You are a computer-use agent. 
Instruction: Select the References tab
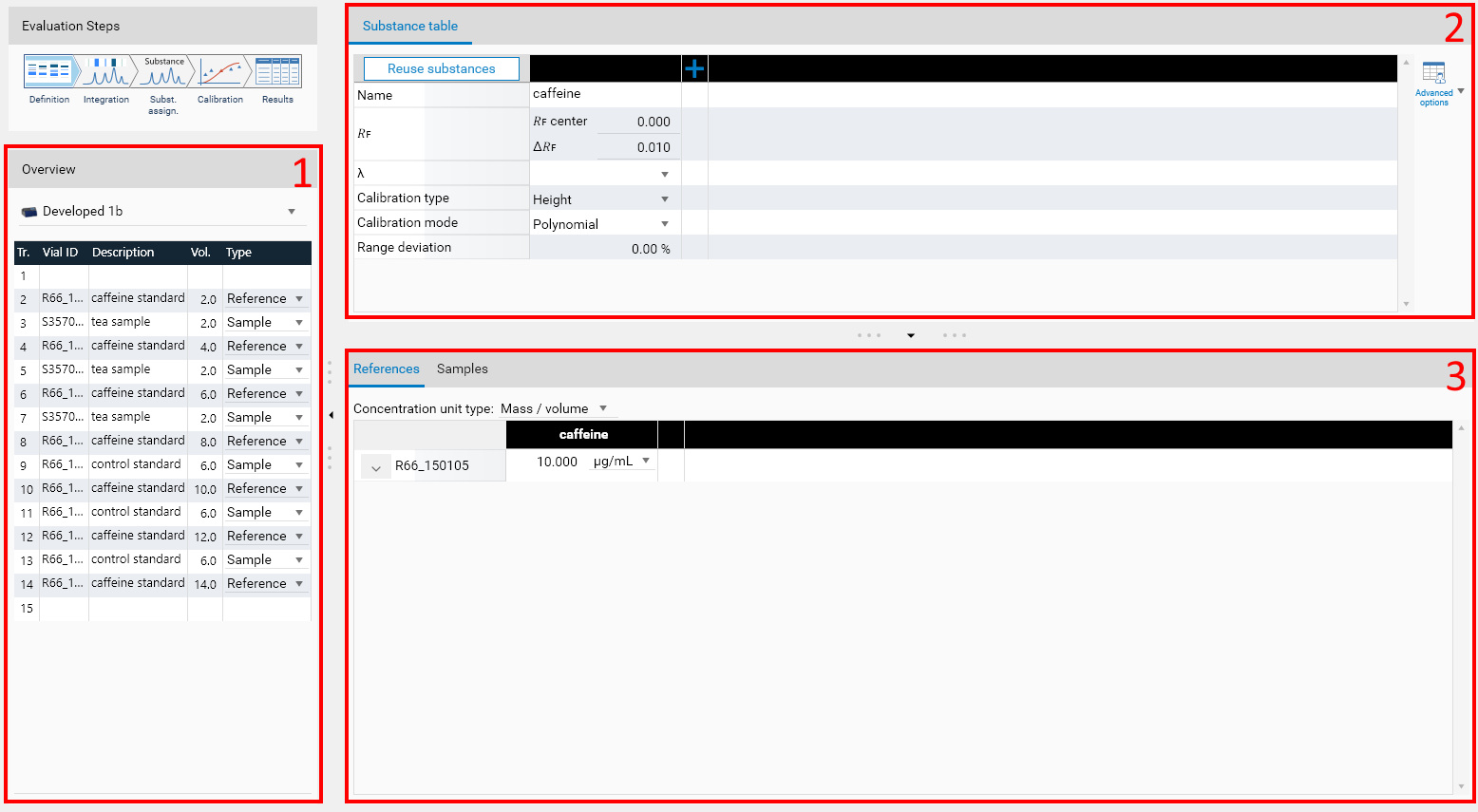386,369
